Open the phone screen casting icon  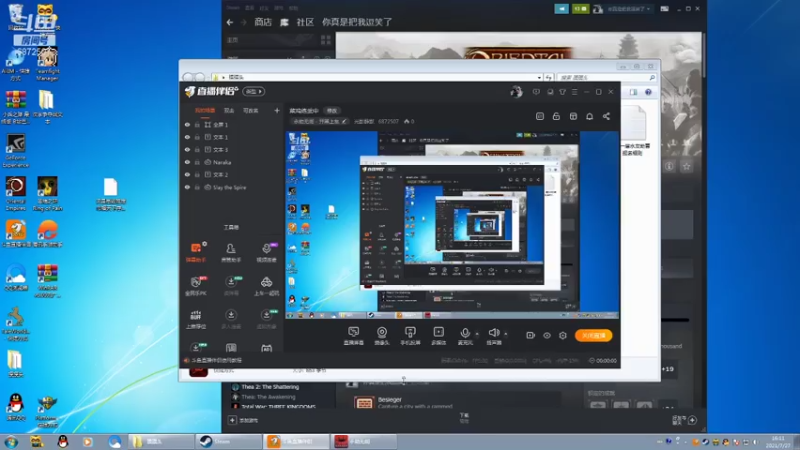tap(410, 332)
